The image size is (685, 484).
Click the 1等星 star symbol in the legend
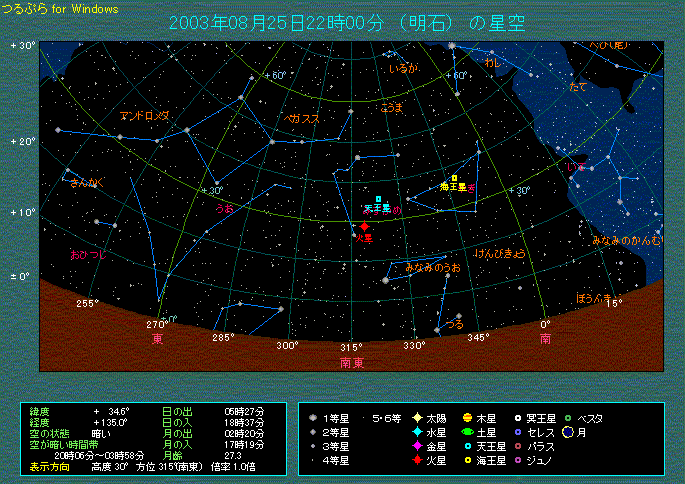click(313, 418)
